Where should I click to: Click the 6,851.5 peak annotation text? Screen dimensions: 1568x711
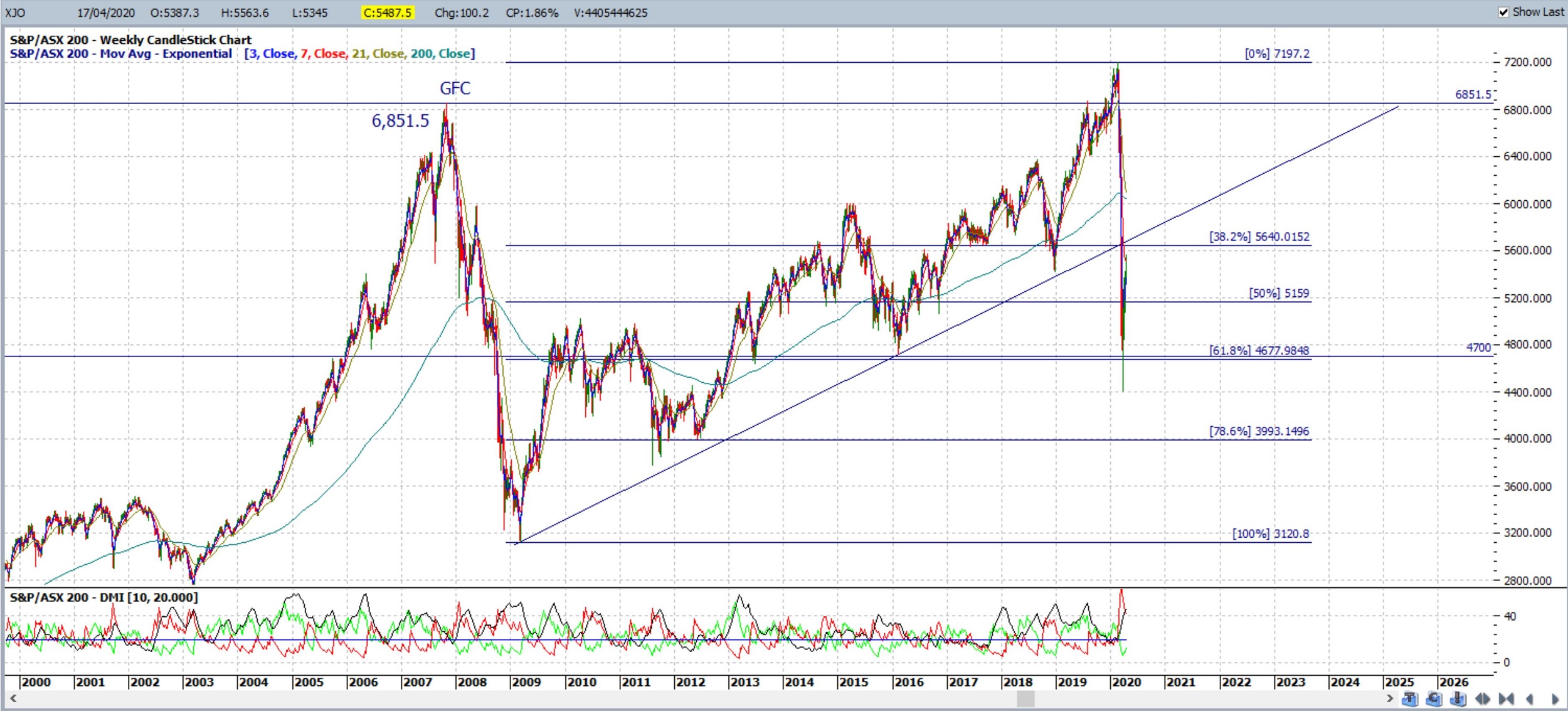[400, 120]
